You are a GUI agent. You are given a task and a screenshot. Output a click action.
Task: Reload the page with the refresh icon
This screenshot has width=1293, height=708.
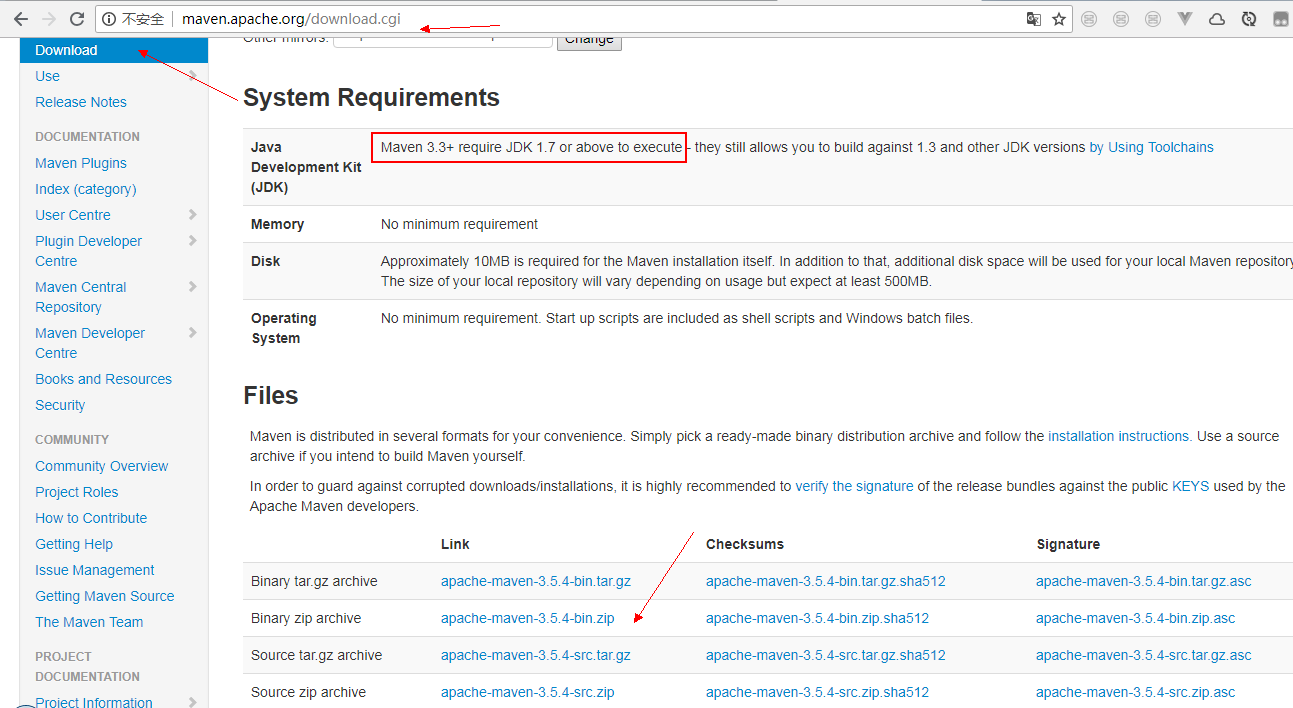coord(77,19)
